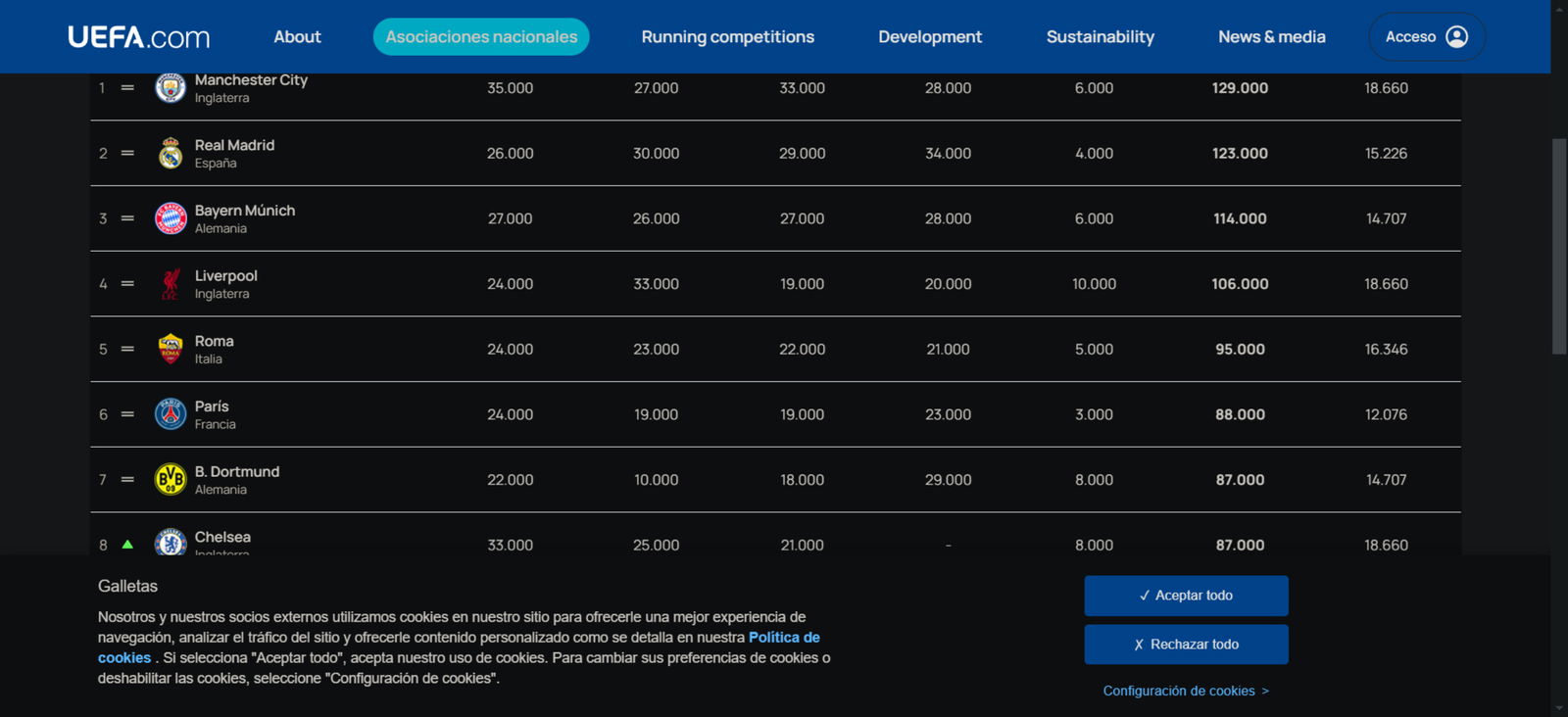
Task: Click the Roma club crest
Action: (x=171, y=349)
